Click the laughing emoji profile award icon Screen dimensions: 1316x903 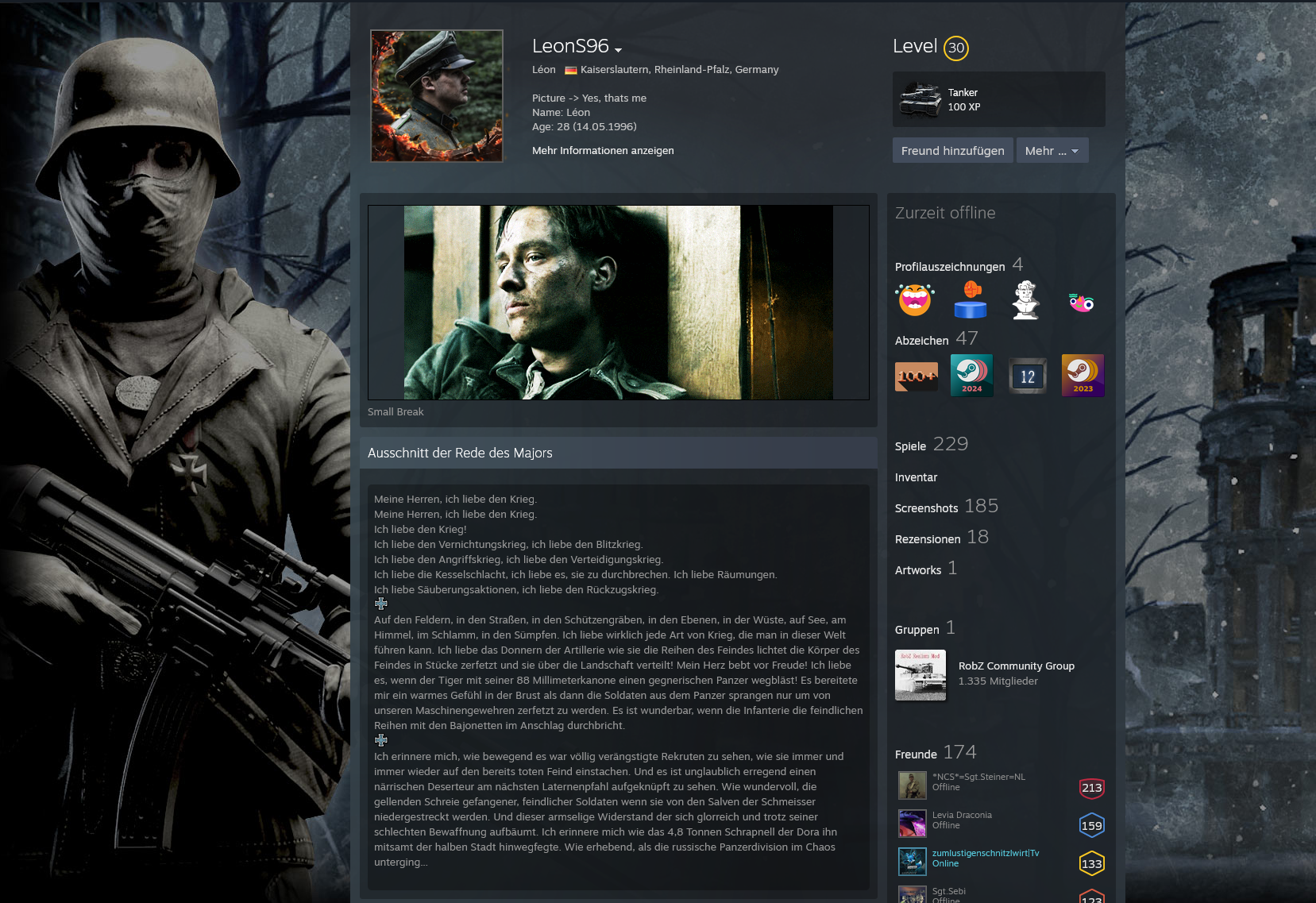point(915,300)
